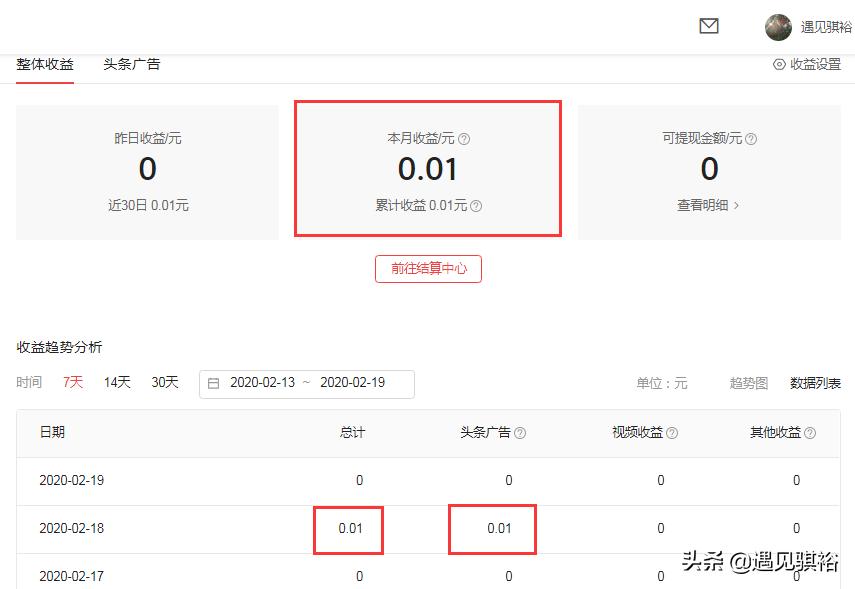This screenshot has height=589, width=855.
Task: Click the help icon on 其他收益 column header
Action: click(x=810, y=433)
